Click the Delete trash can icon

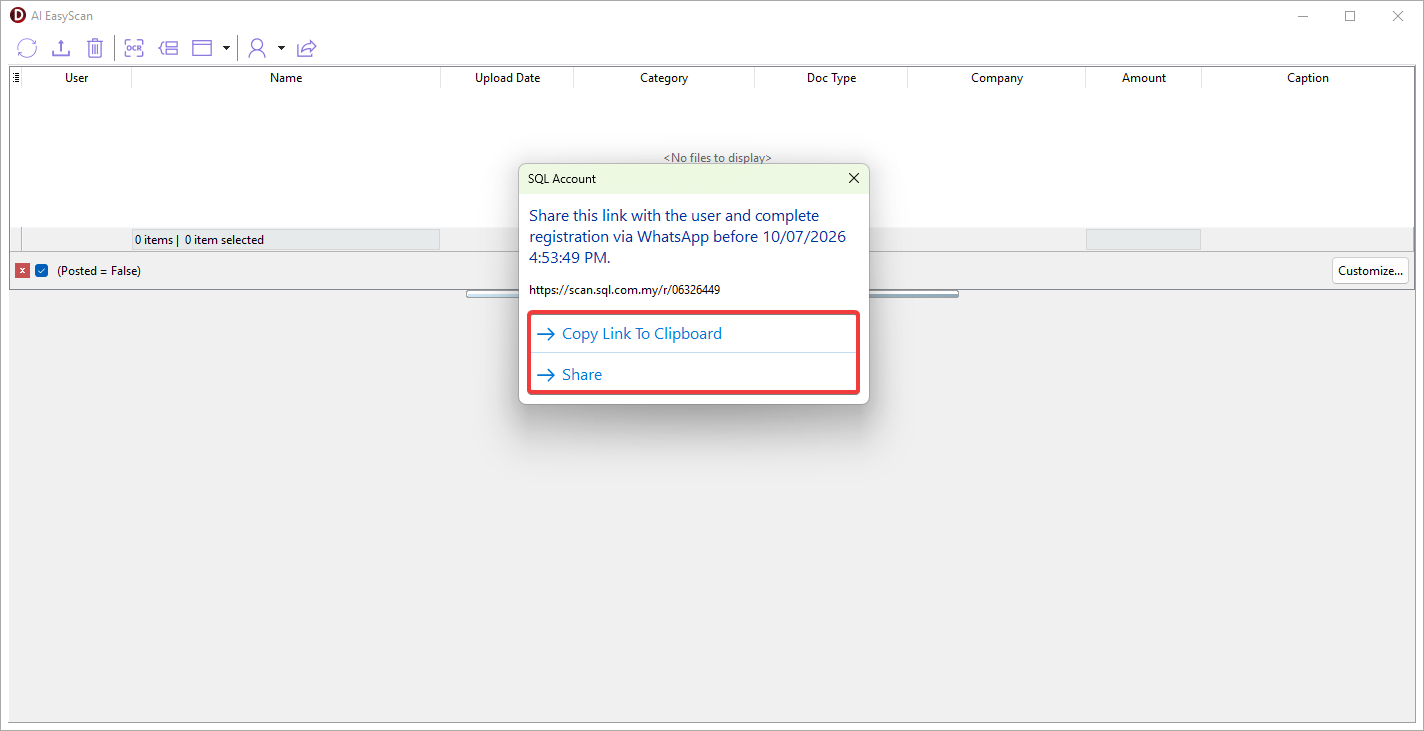coord(95,48)
